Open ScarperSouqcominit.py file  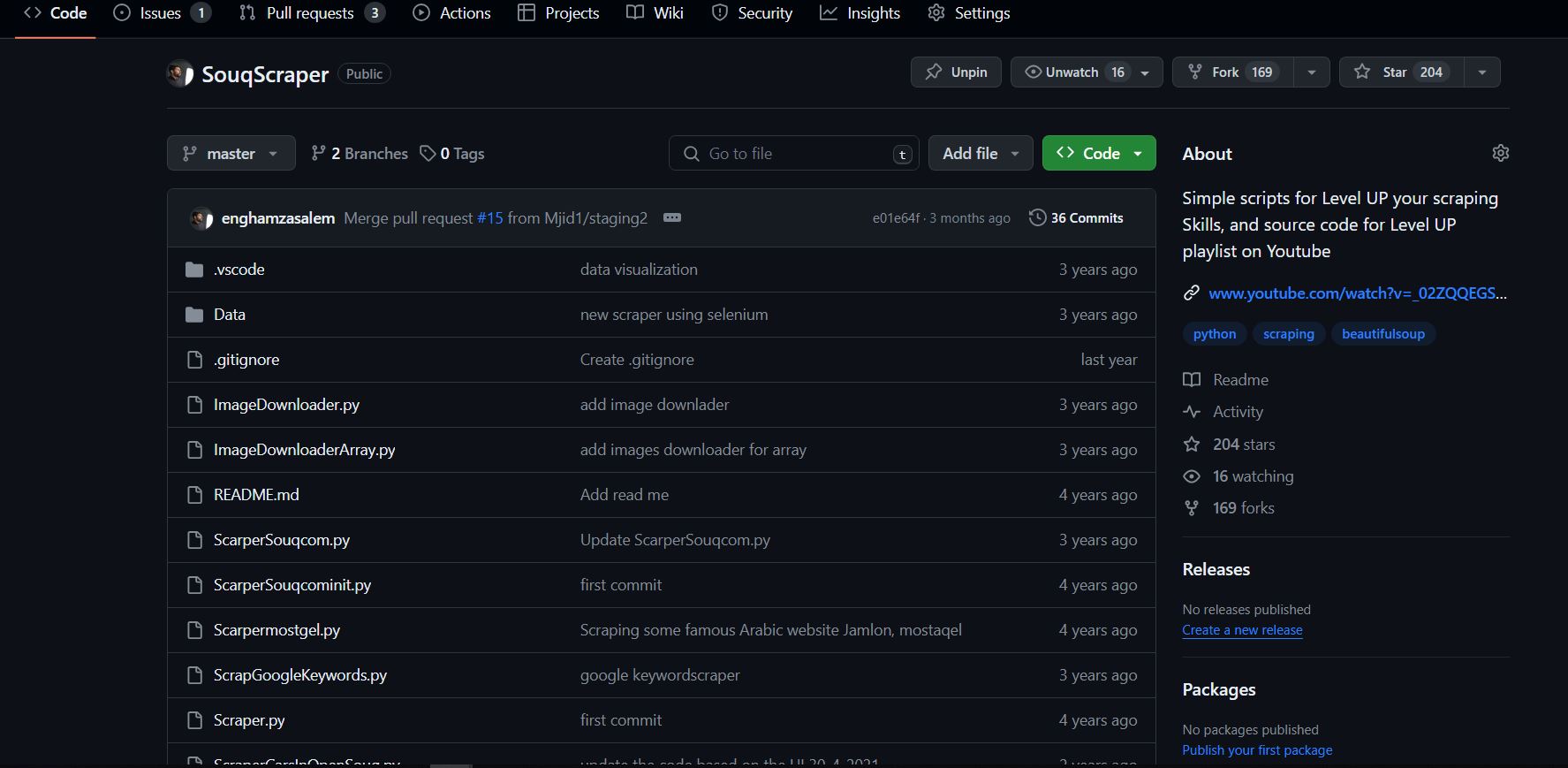click(292, 585)
